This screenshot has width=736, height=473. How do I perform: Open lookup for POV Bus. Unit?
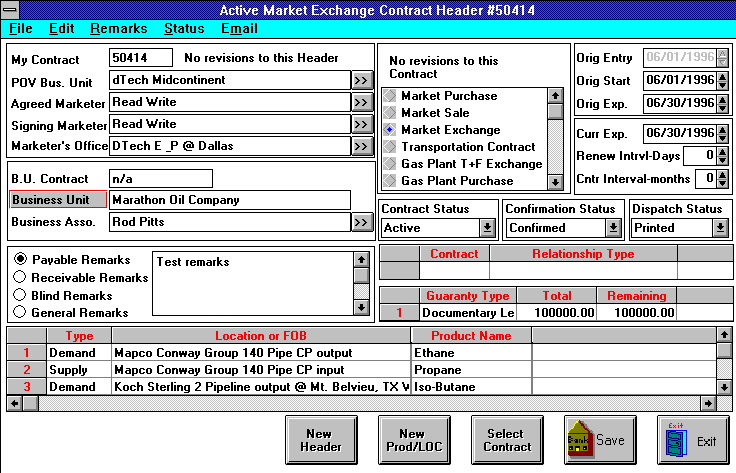tap(362, 80)
